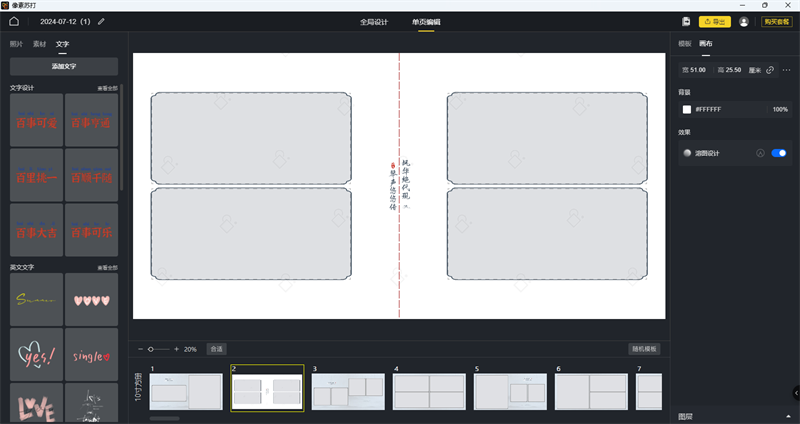Select the bottom-left photo placeholder frame
Viewport: 800px width, 424px height.
click(x=251, y=234)
